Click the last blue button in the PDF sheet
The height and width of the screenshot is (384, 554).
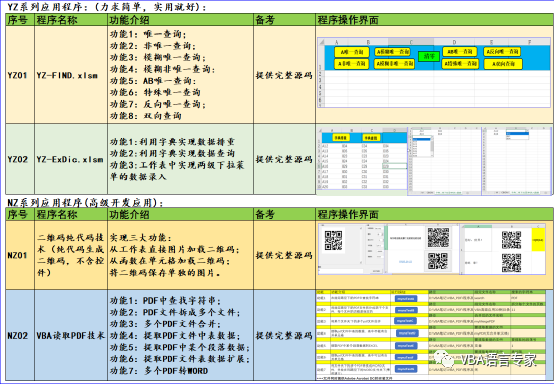tap(406, 369)
